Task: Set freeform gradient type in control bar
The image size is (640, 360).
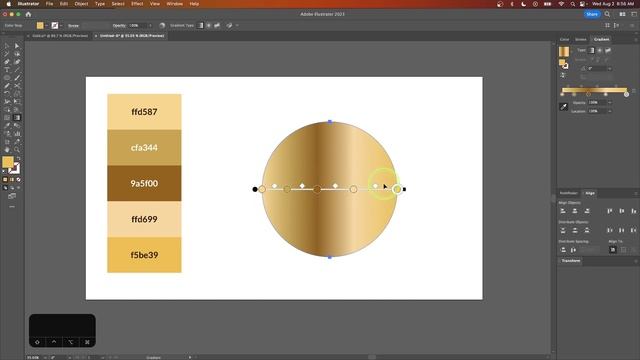Action: point(217,25)
